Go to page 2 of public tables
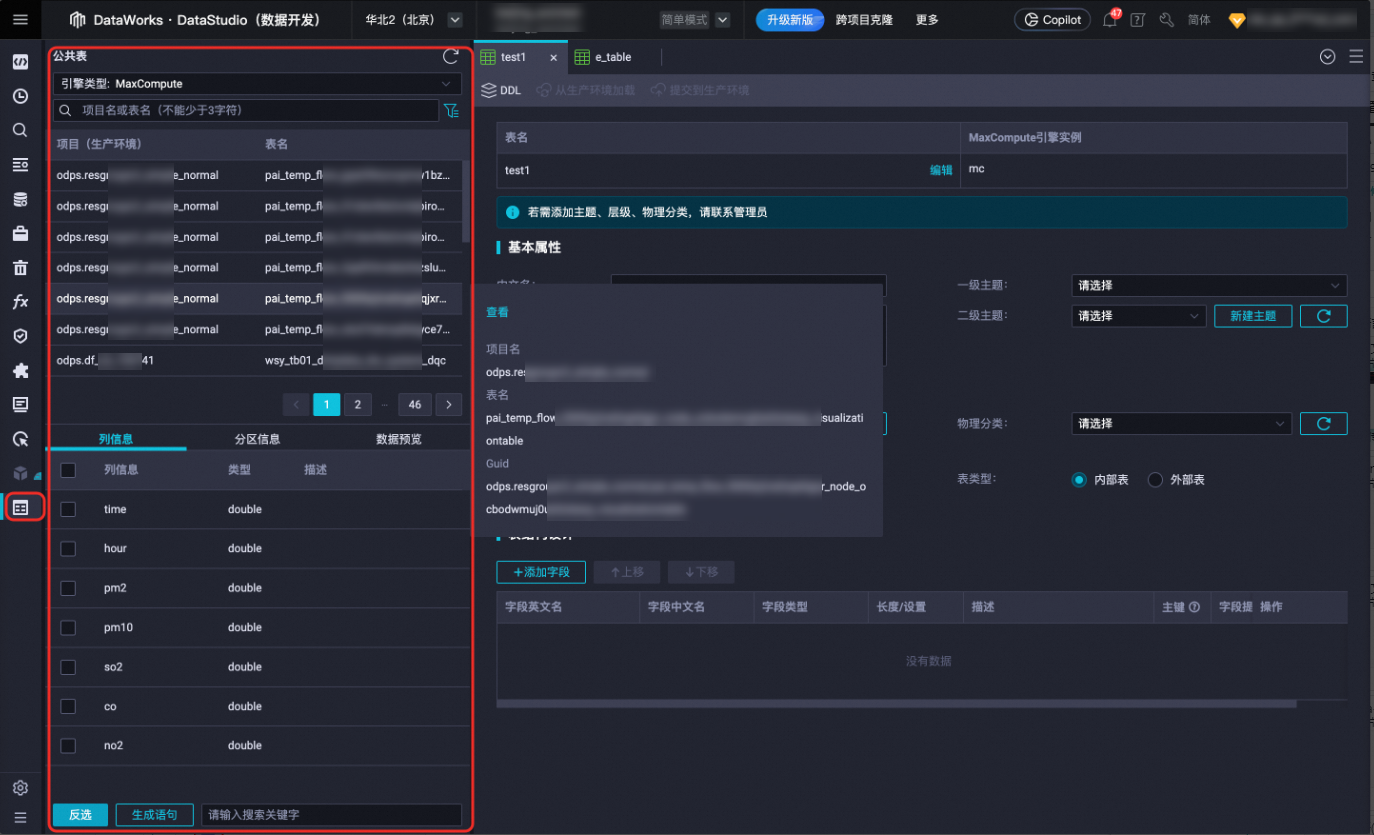Image resolution: width=1374 pixels, height=835 pixels. [358, 405]
